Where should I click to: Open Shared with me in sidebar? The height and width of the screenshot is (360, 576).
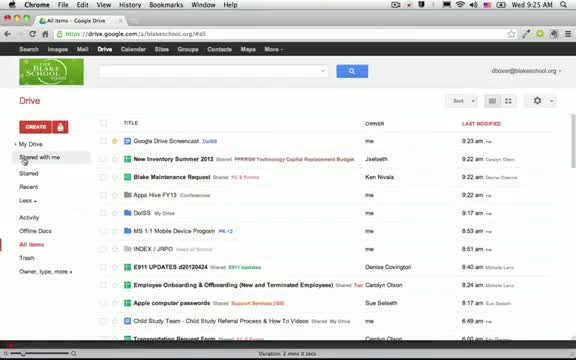pyautogui.click(x=40, y=157)
